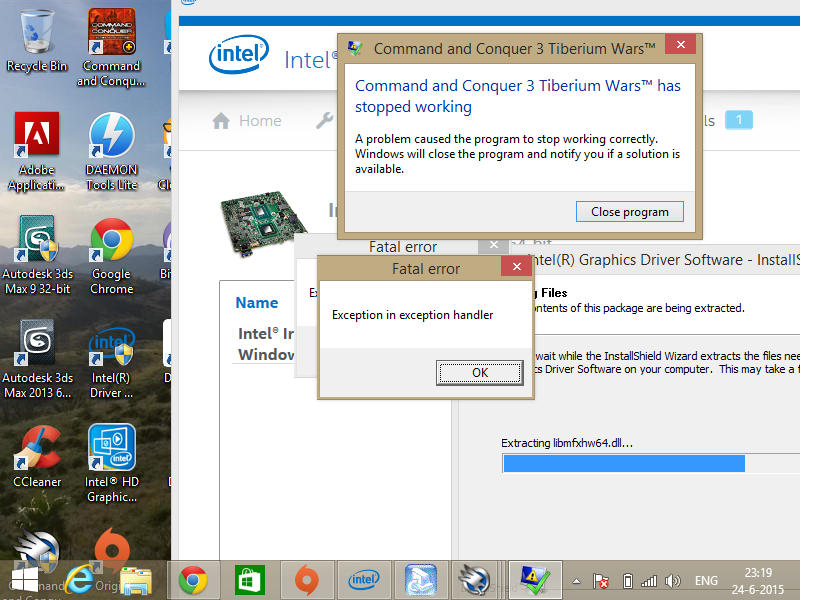819x600 pixels.
Task: Open Intel HD Graphics desktop shortcut
Action: point(112,463)
